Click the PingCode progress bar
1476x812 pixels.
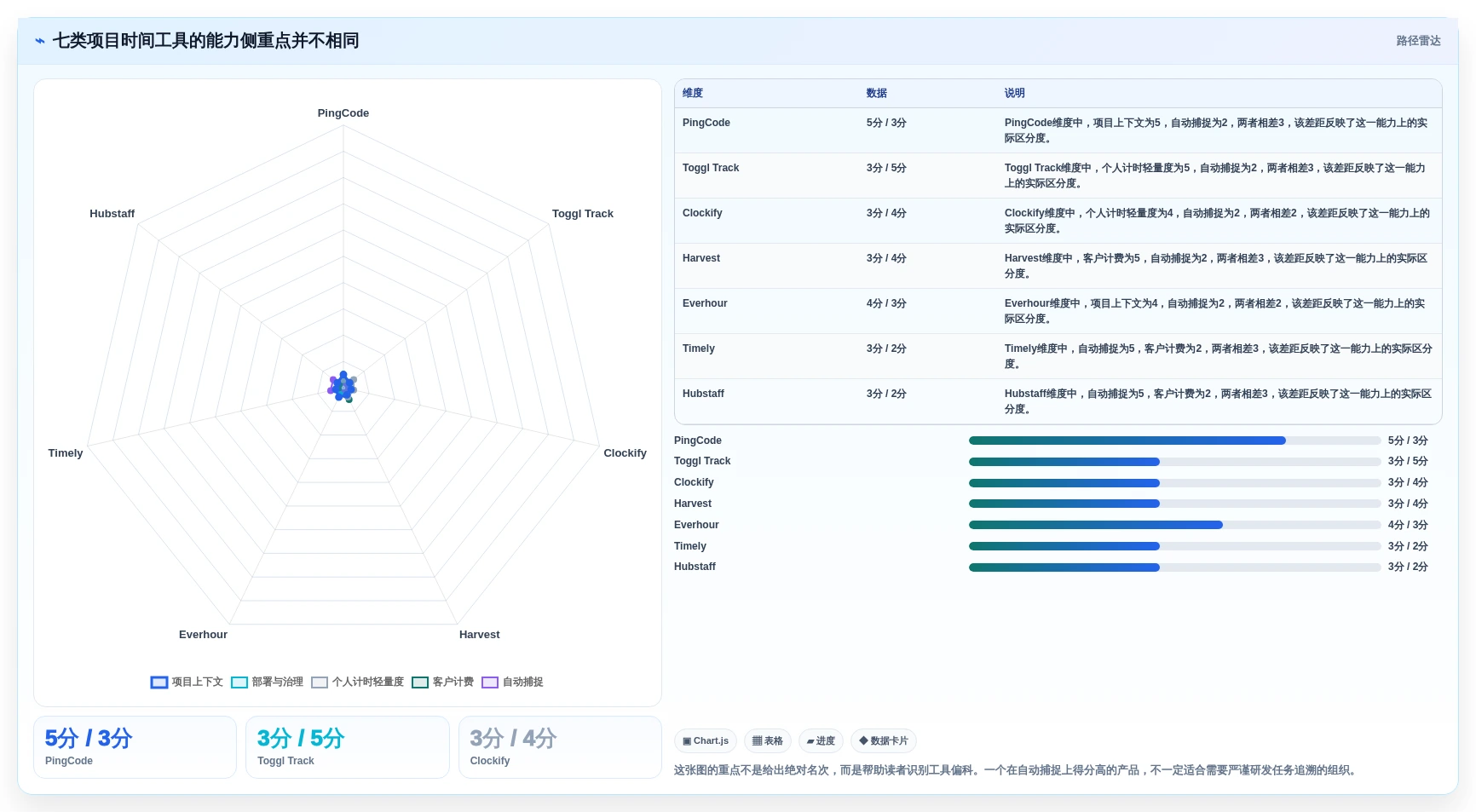(1174, 441)
